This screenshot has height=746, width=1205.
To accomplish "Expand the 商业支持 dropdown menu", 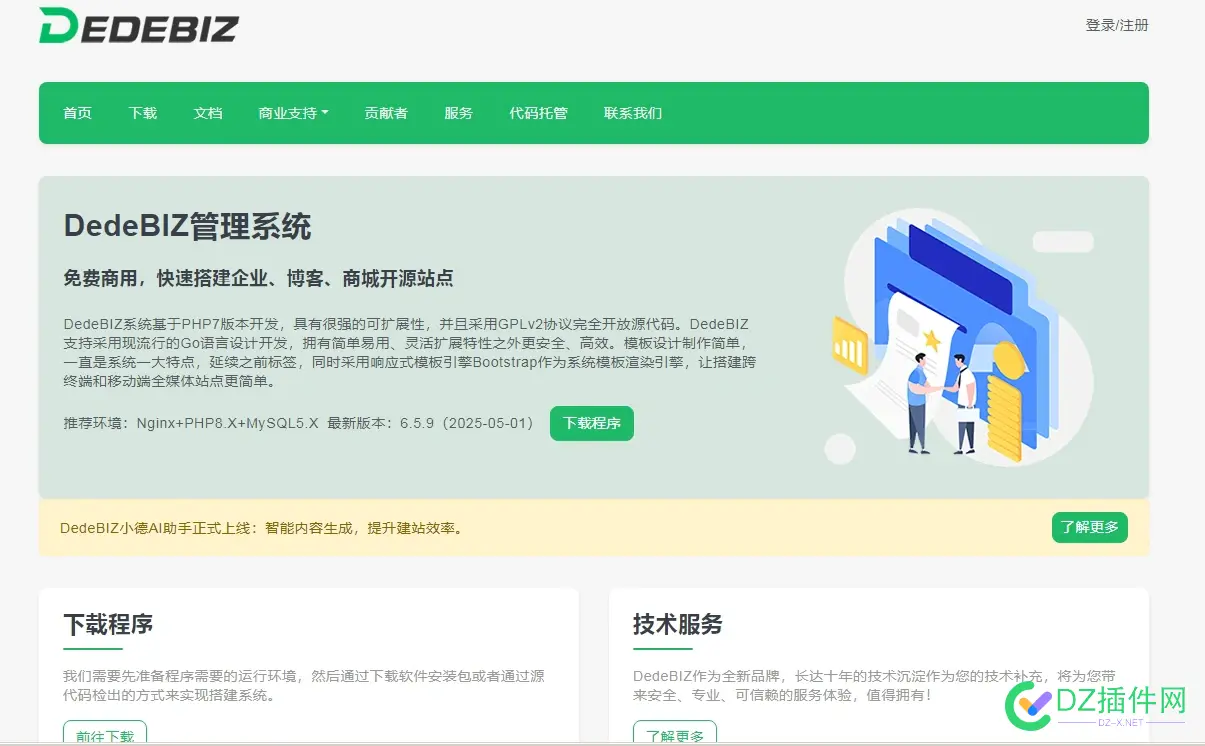I will [x=287, y=113].
